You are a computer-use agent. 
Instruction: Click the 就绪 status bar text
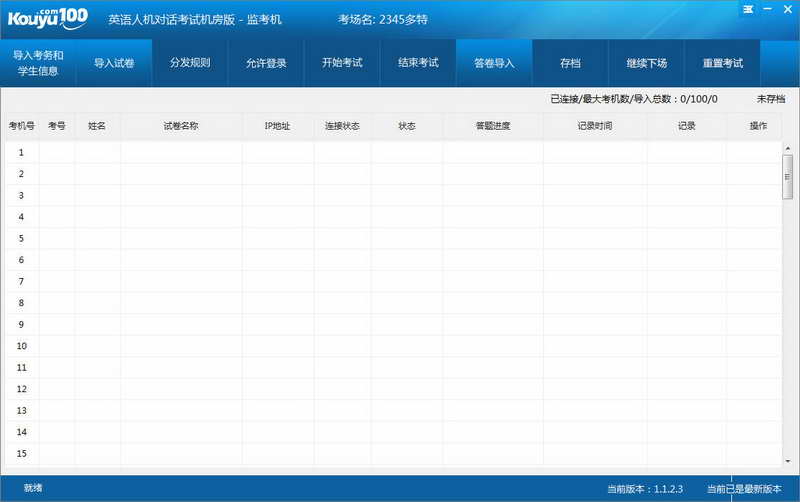[33, 488]
